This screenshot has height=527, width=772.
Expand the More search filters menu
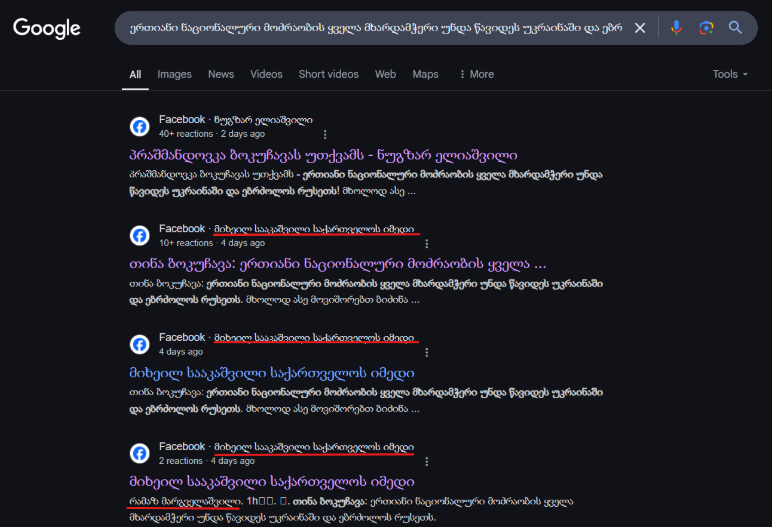[x=477, y=74]
